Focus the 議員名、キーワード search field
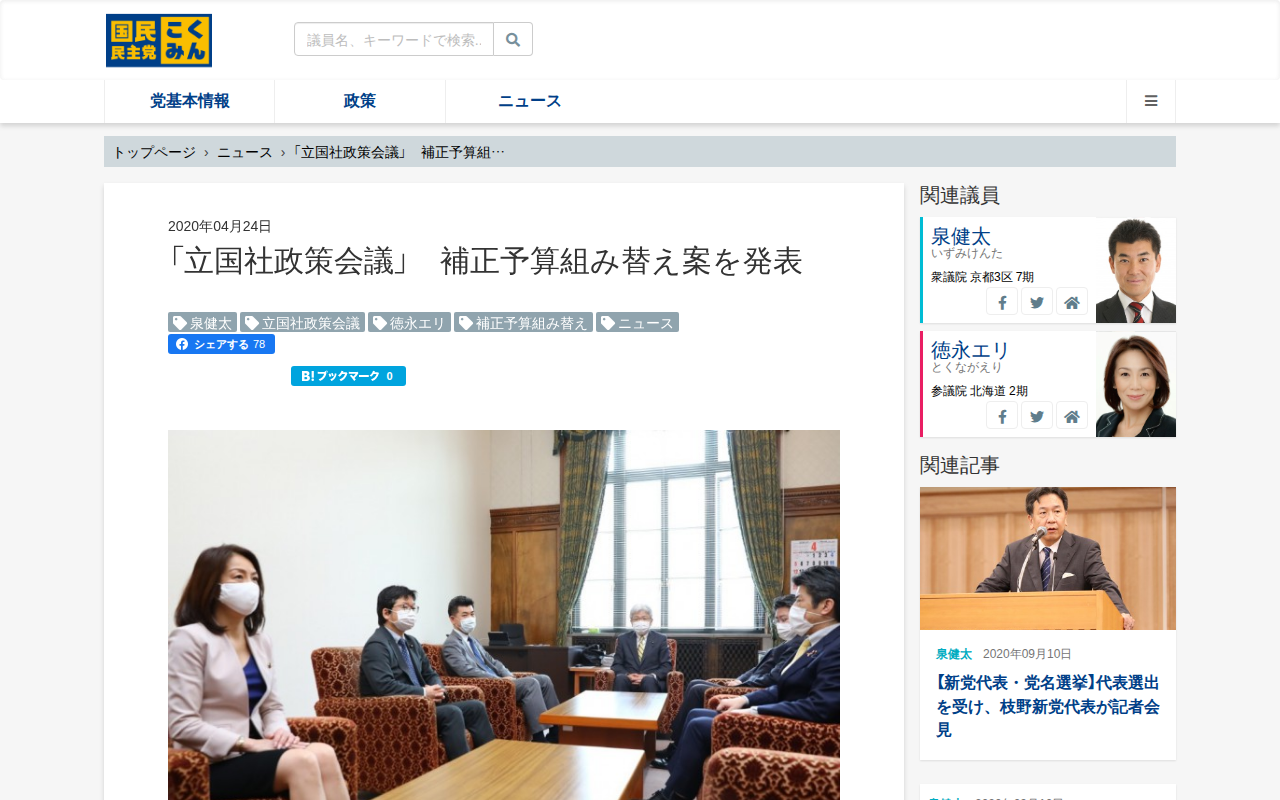 click(x=394, y=39)
